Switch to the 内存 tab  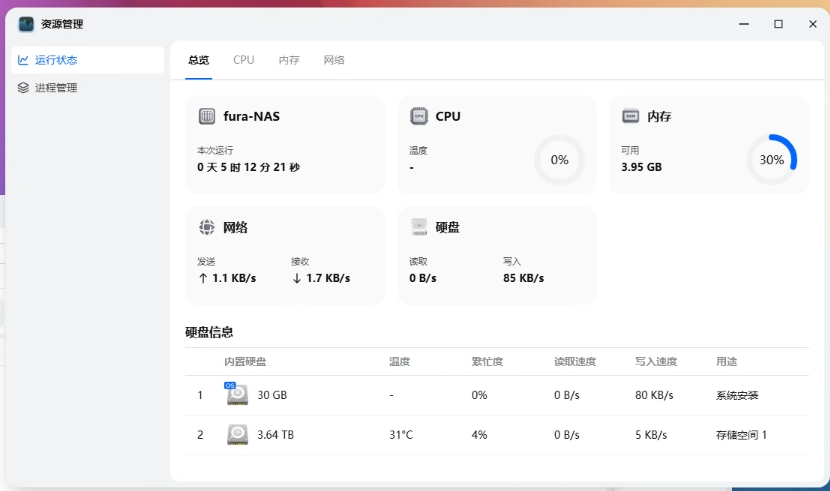289,60
